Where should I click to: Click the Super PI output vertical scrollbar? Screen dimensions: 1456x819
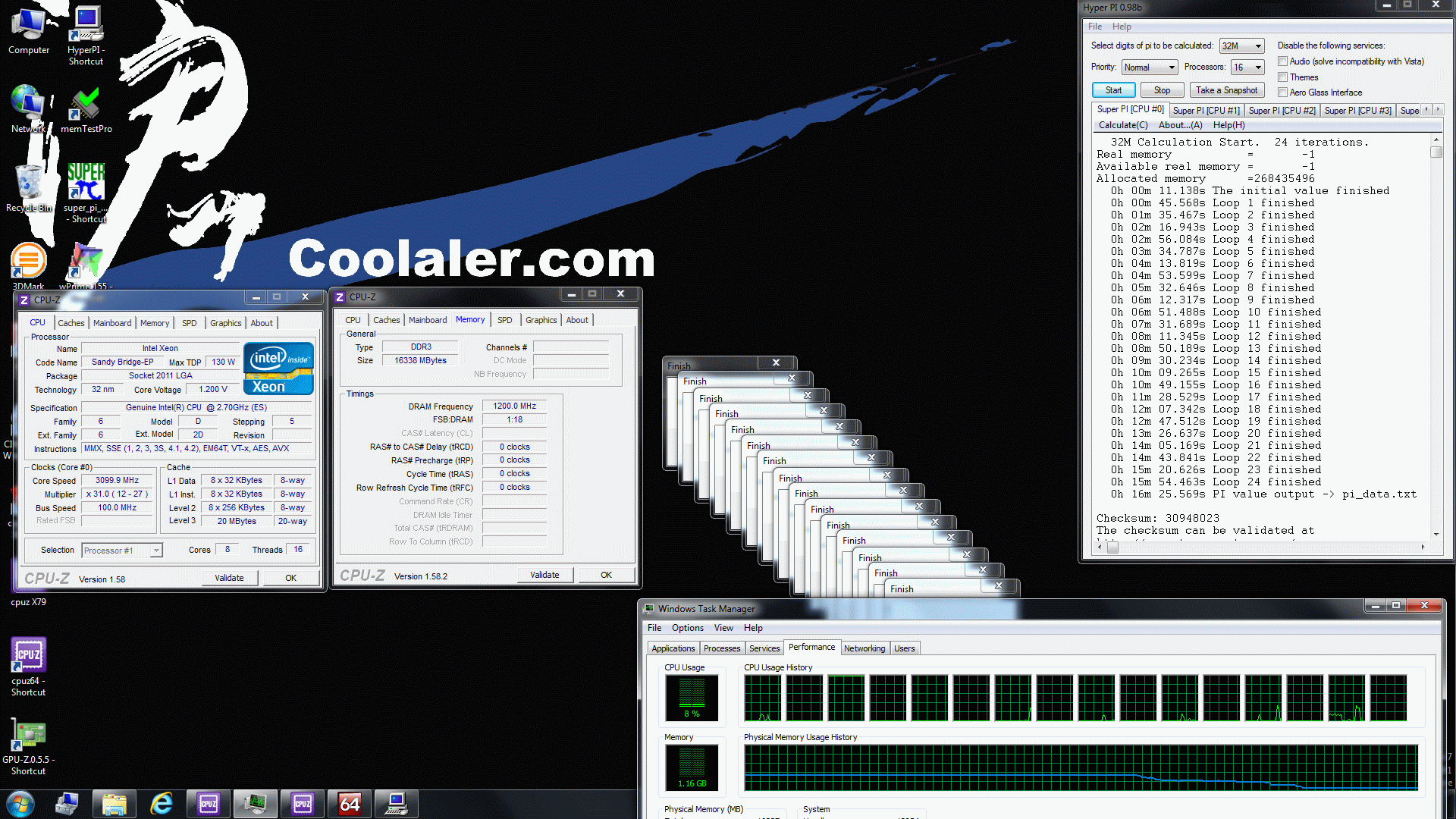pos(1436,337)
